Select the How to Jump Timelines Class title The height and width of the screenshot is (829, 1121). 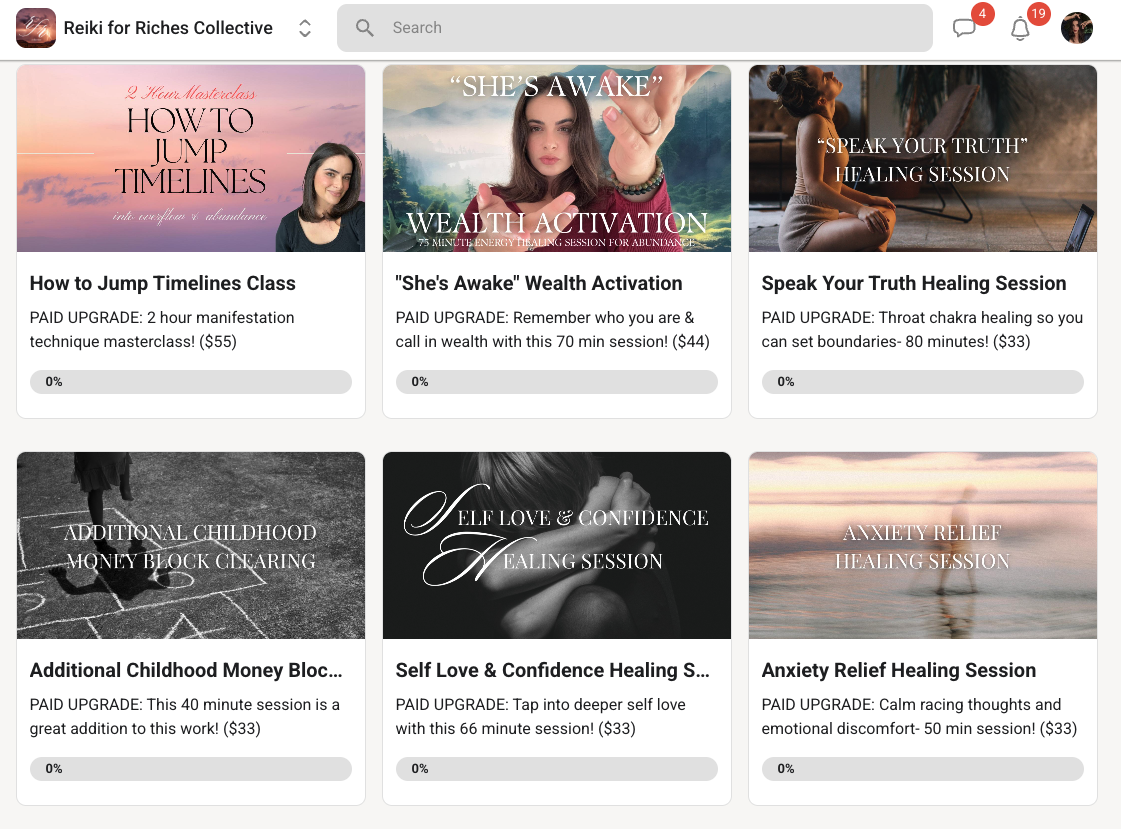tap(162, 284)
